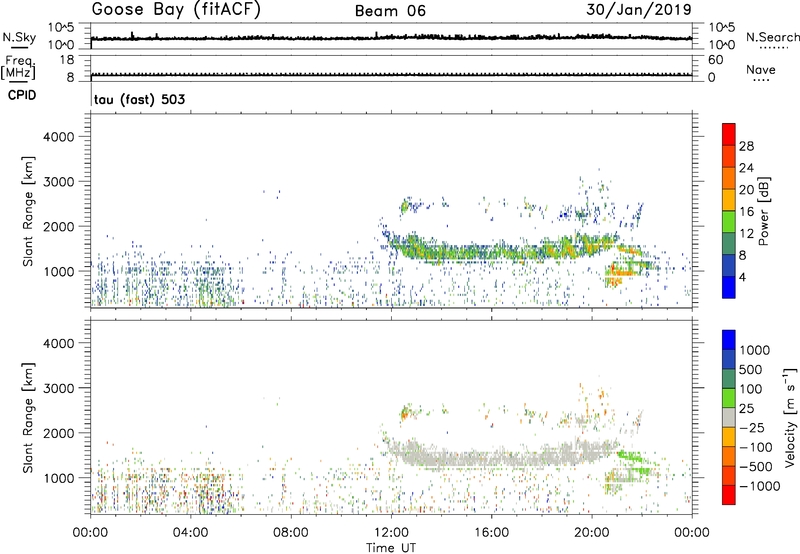Click the '12:00' time axis label

pos(391,533)
